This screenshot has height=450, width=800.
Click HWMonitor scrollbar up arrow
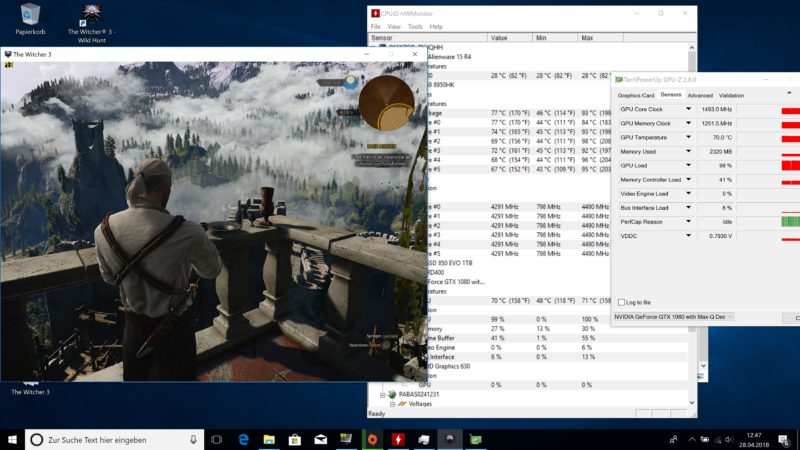coord(692,47)
